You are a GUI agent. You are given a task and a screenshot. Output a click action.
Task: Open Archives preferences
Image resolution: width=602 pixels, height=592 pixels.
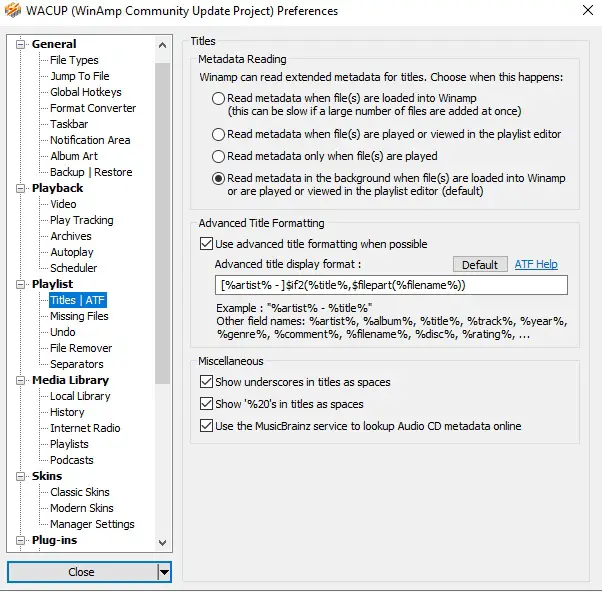[x=71, y=236]
